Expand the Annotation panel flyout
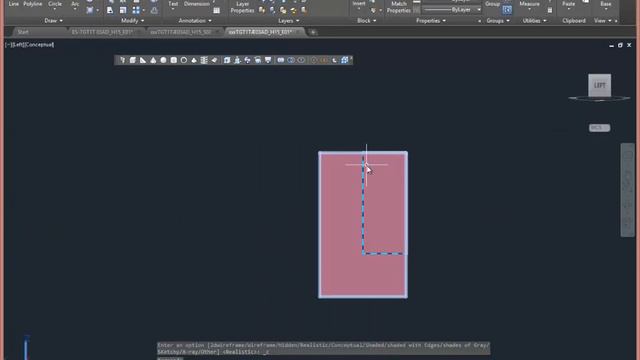The height and width of the screenshot is (360, 640). point(195,20)
